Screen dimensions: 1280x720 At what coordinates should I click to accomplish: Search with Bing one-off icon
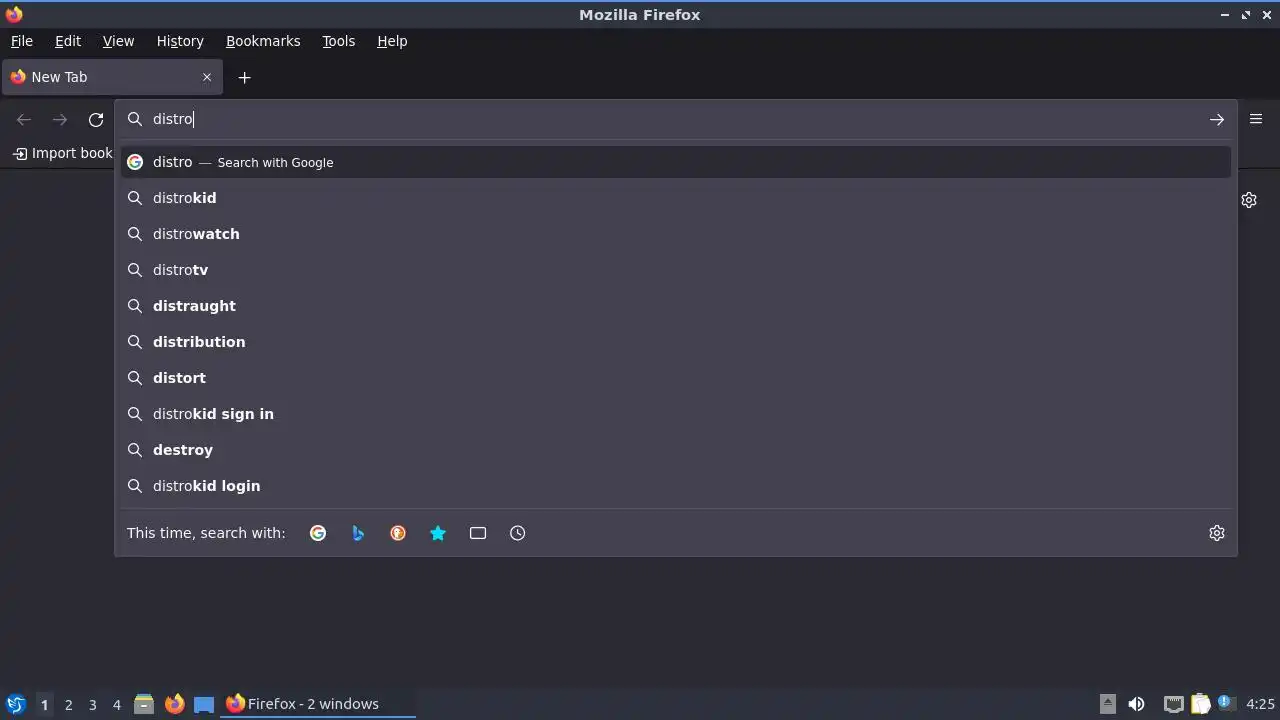[358, 533]
